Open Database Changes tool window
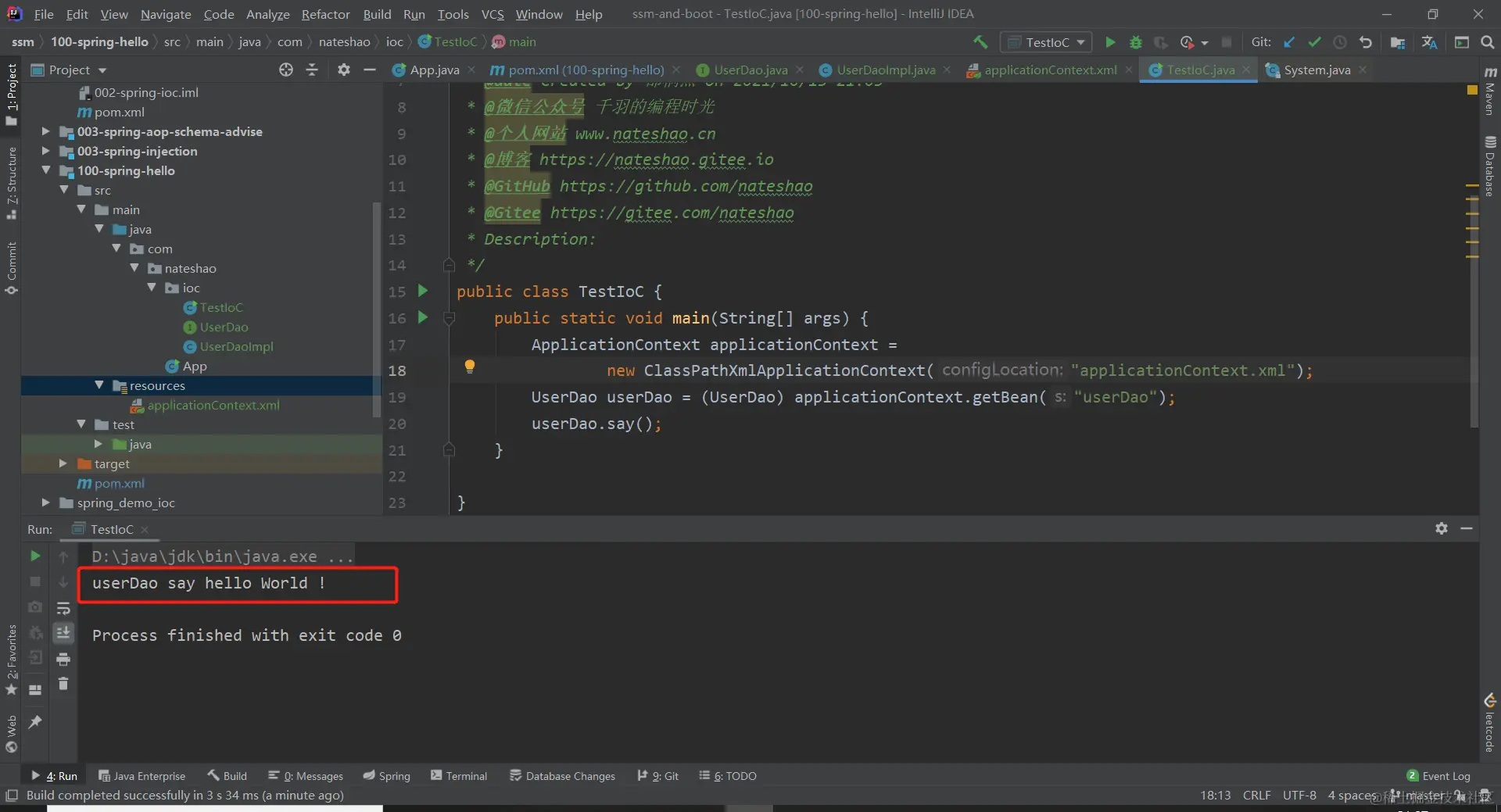This screenshot has width=1501, height=812. pos(563,775)
